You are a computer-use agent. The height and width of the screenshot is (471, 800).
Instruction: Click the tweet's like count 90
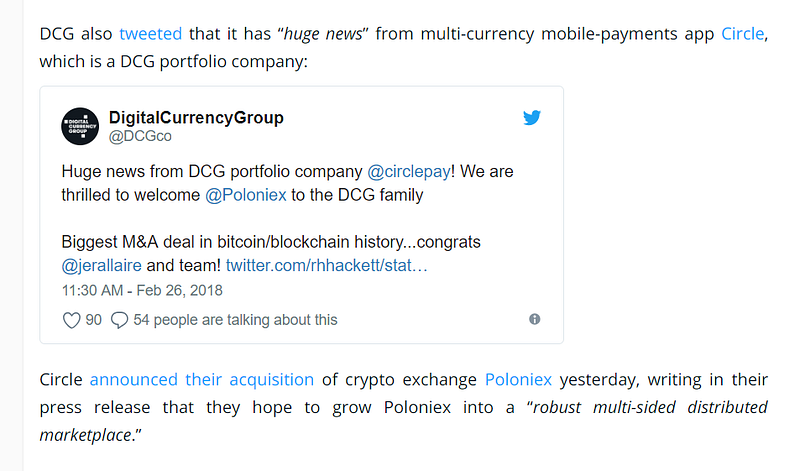pos(93,320)
